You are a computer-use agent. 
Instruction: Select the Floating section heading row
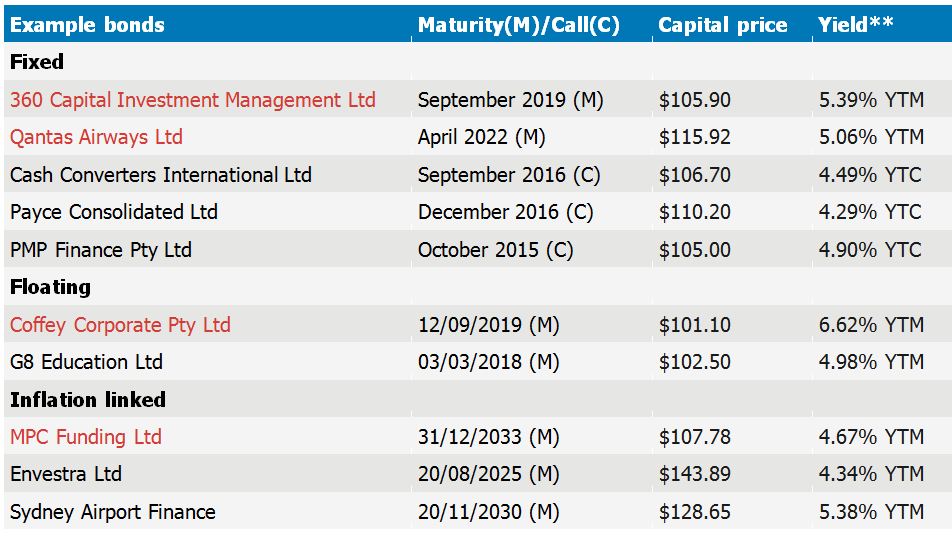click(x=50, y=287)
